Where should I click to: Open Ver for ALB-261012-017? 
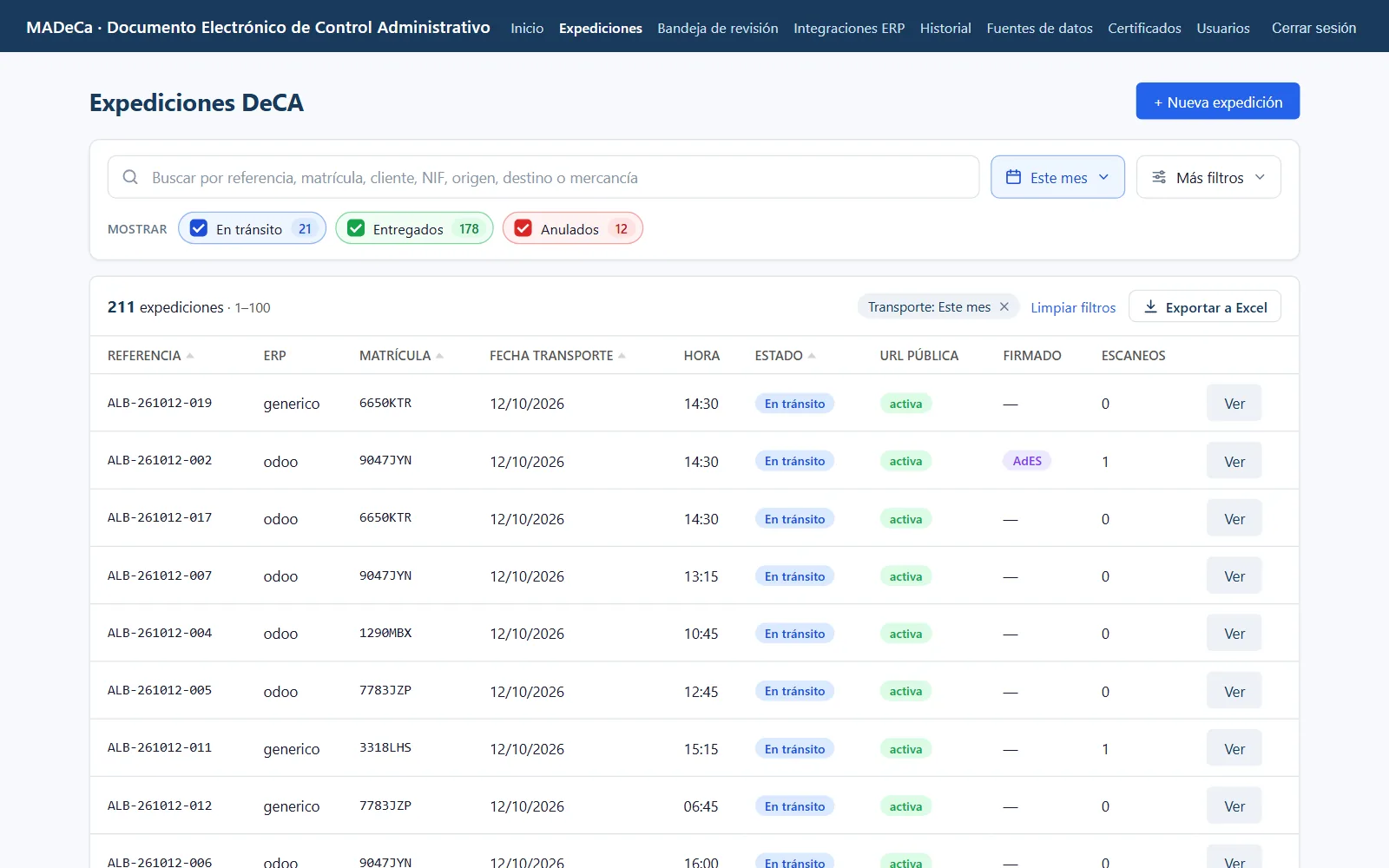[1234, 518]
